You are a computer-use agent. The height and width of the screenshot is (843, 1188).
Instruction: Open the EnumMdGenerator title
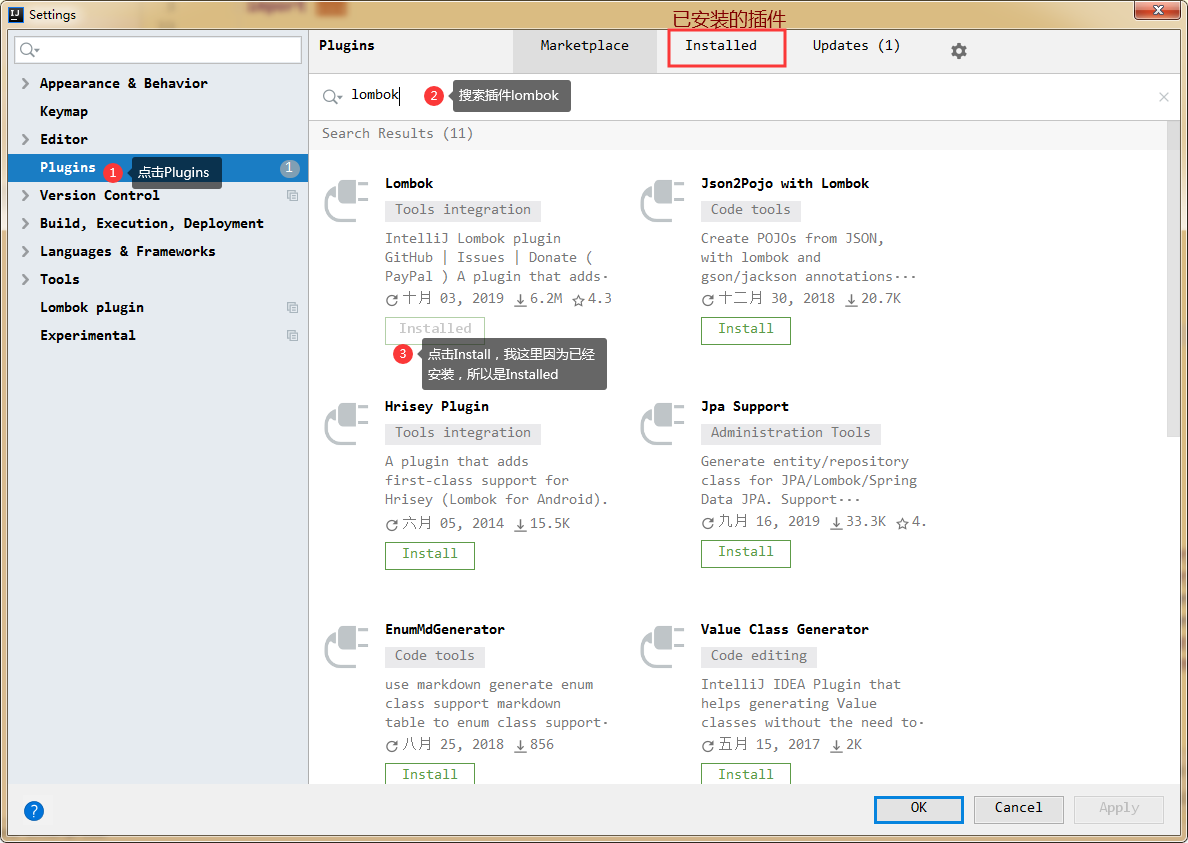[x=445, y=629]
